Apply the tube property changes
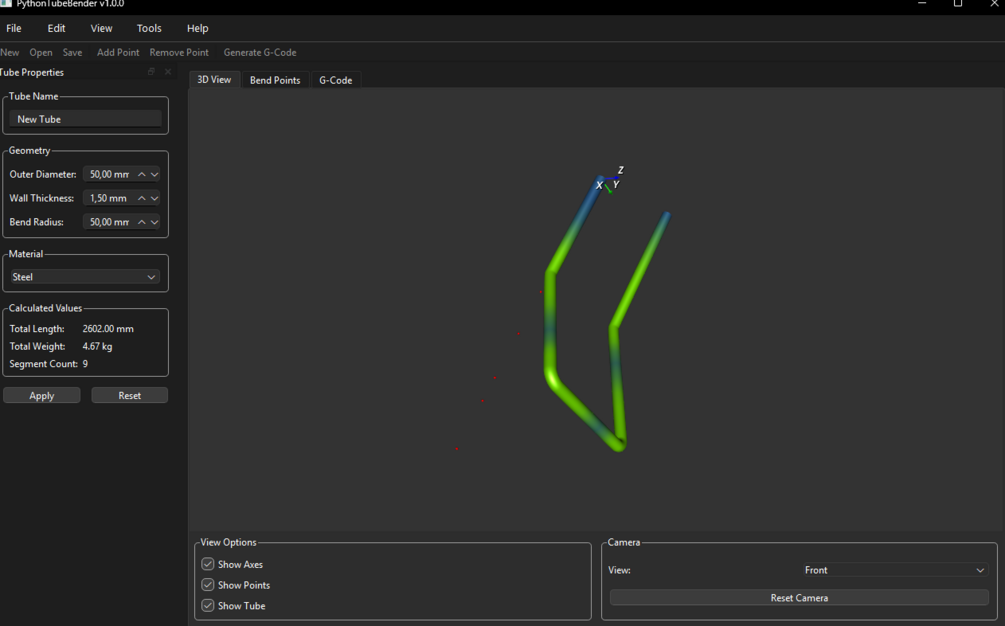Image resolution: width=1005 pixels, height=626 pixels. point(41,395)
